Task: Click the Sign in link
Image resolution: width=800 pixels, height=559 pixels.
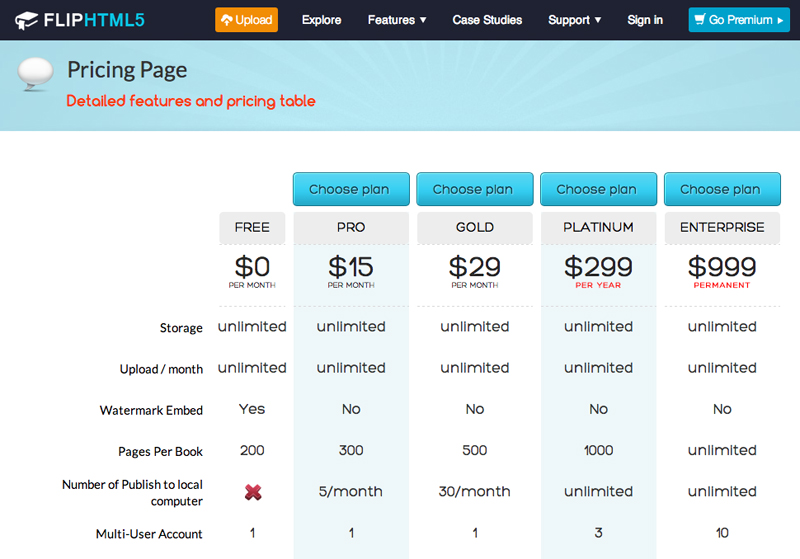Action: tap(645, 20)
